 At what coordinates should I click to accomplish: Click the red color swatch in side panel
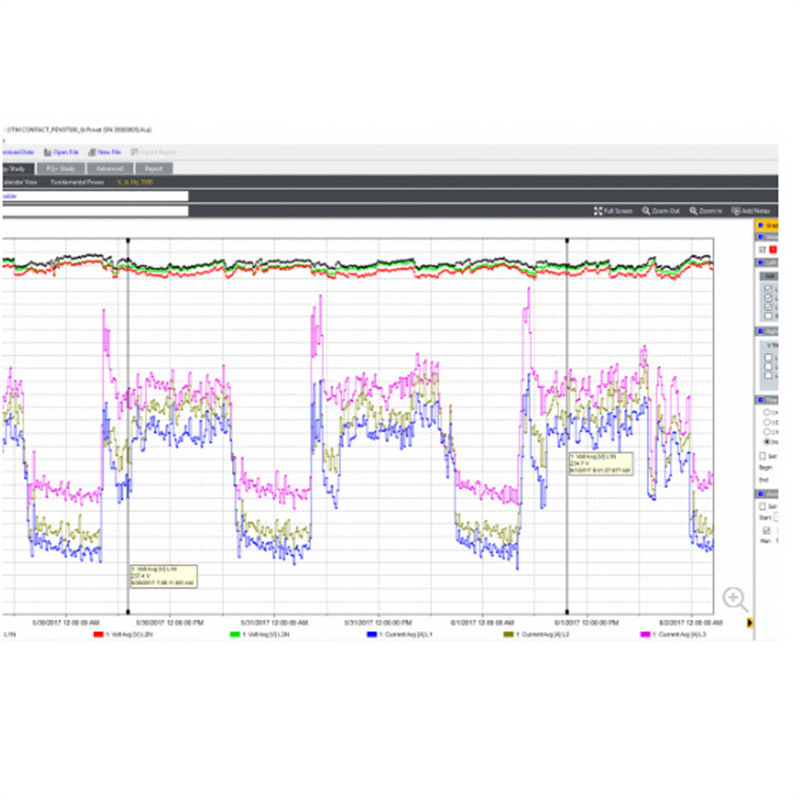773,249
